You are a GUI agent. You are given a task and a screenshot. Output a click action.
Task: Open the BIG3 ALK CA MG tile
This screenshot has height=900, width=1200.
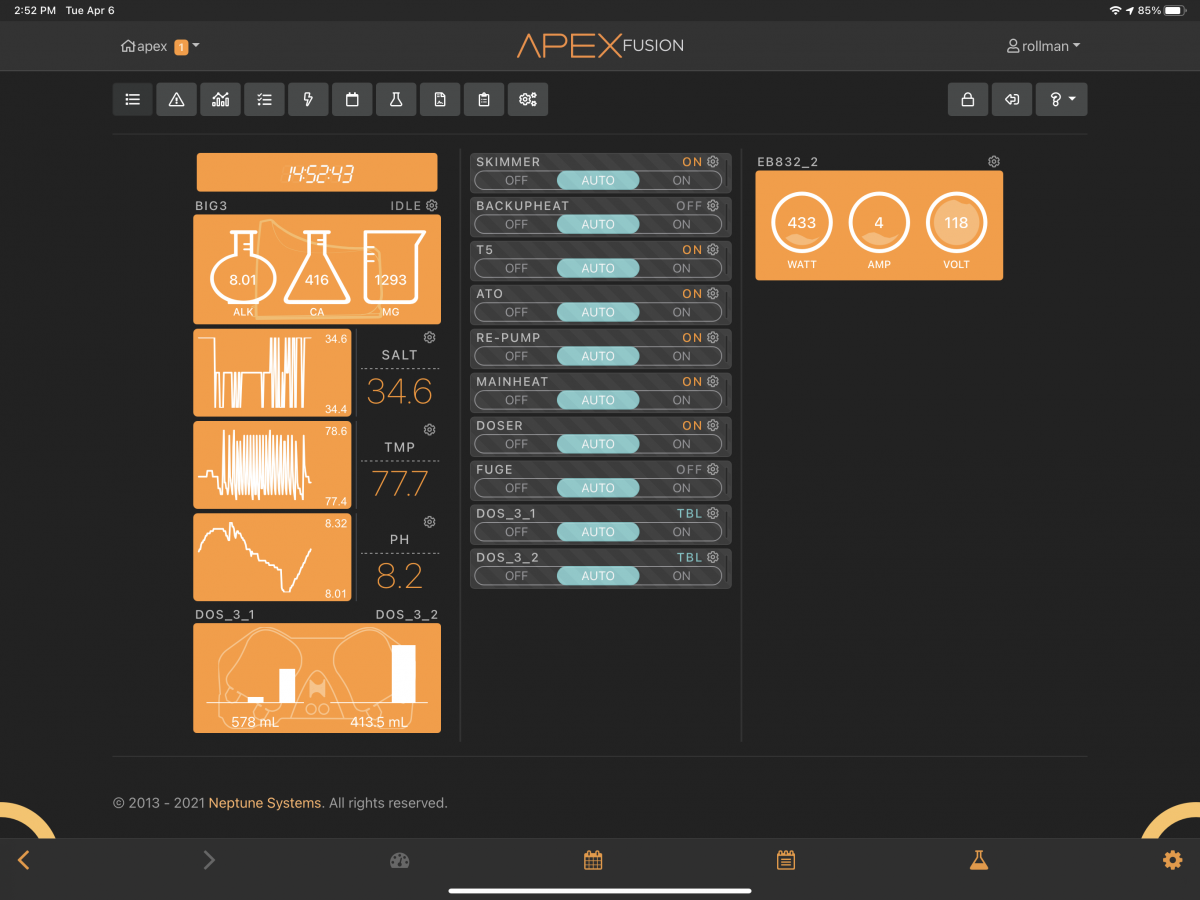tap(317, 270)
